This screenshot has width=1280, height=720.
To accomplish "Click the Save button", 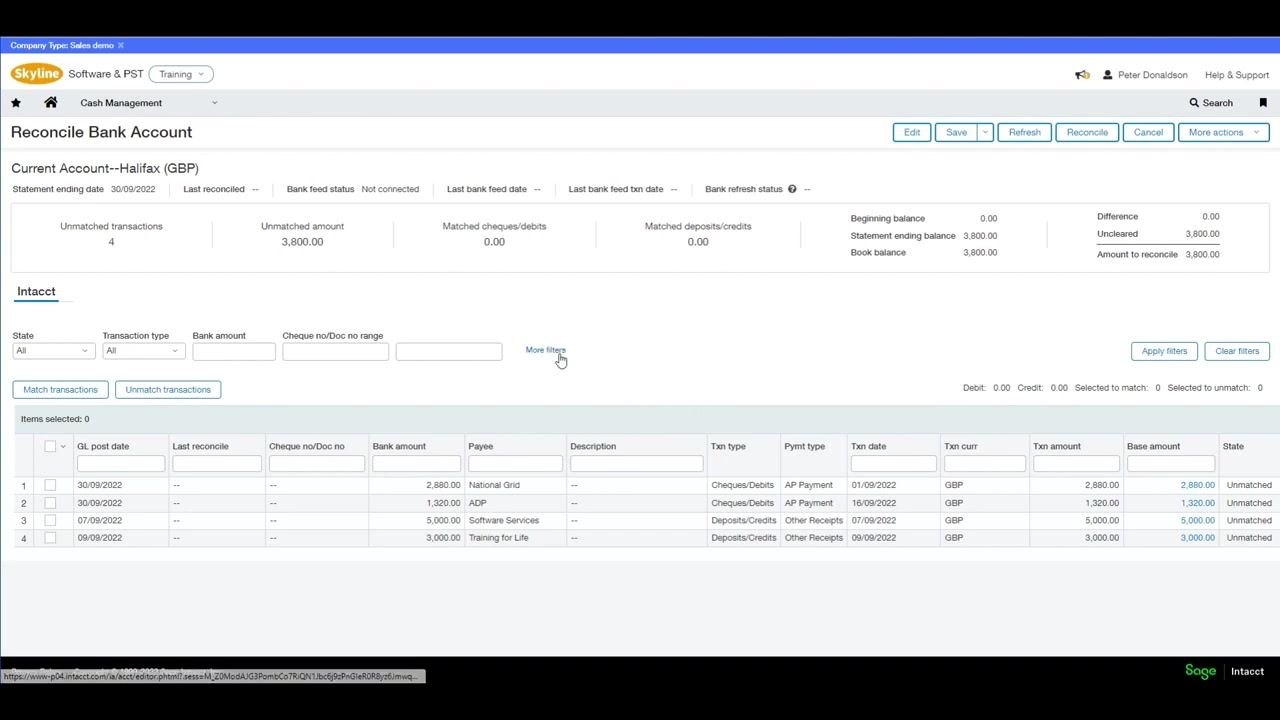I will 956,132.
